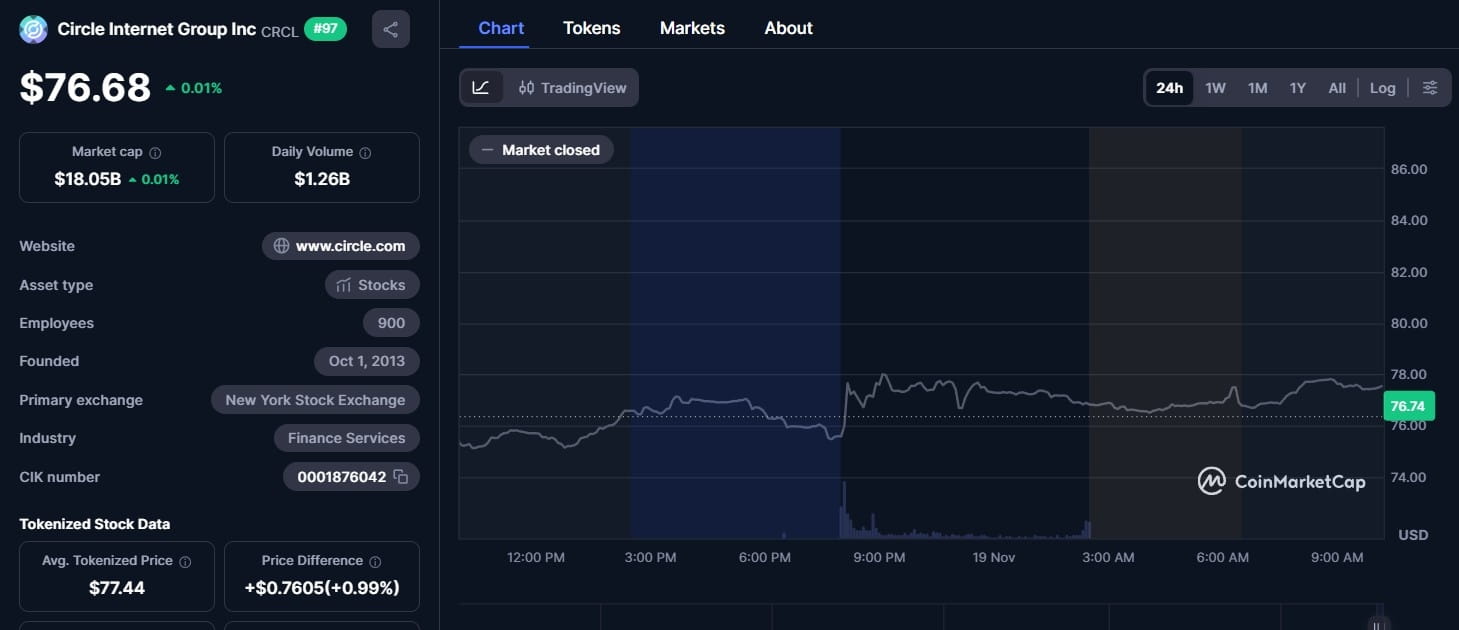The width and height of the screenshot is (1459, 630).
Task: Click the CoinMarketCap watermark logo
Action: 1211,481
